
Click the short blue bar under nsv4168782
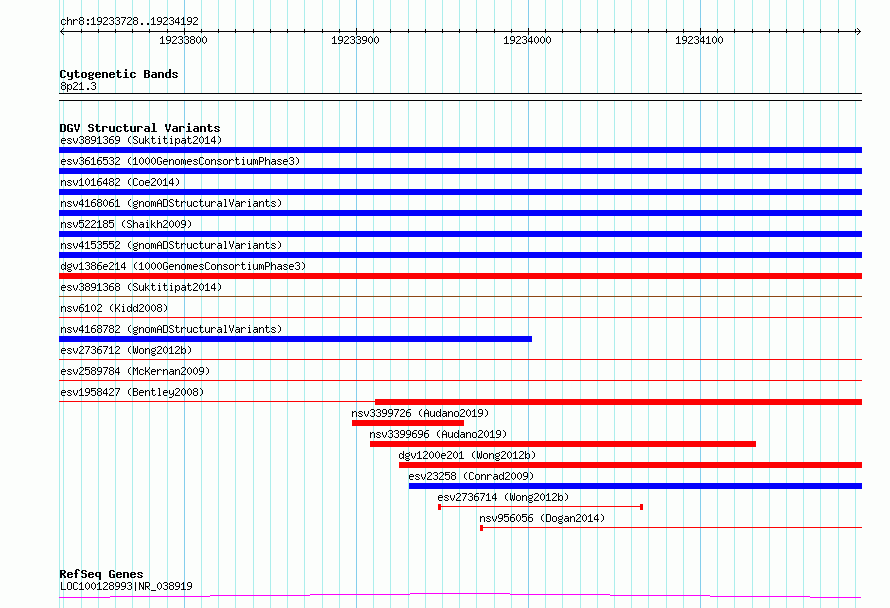point(295,339)
